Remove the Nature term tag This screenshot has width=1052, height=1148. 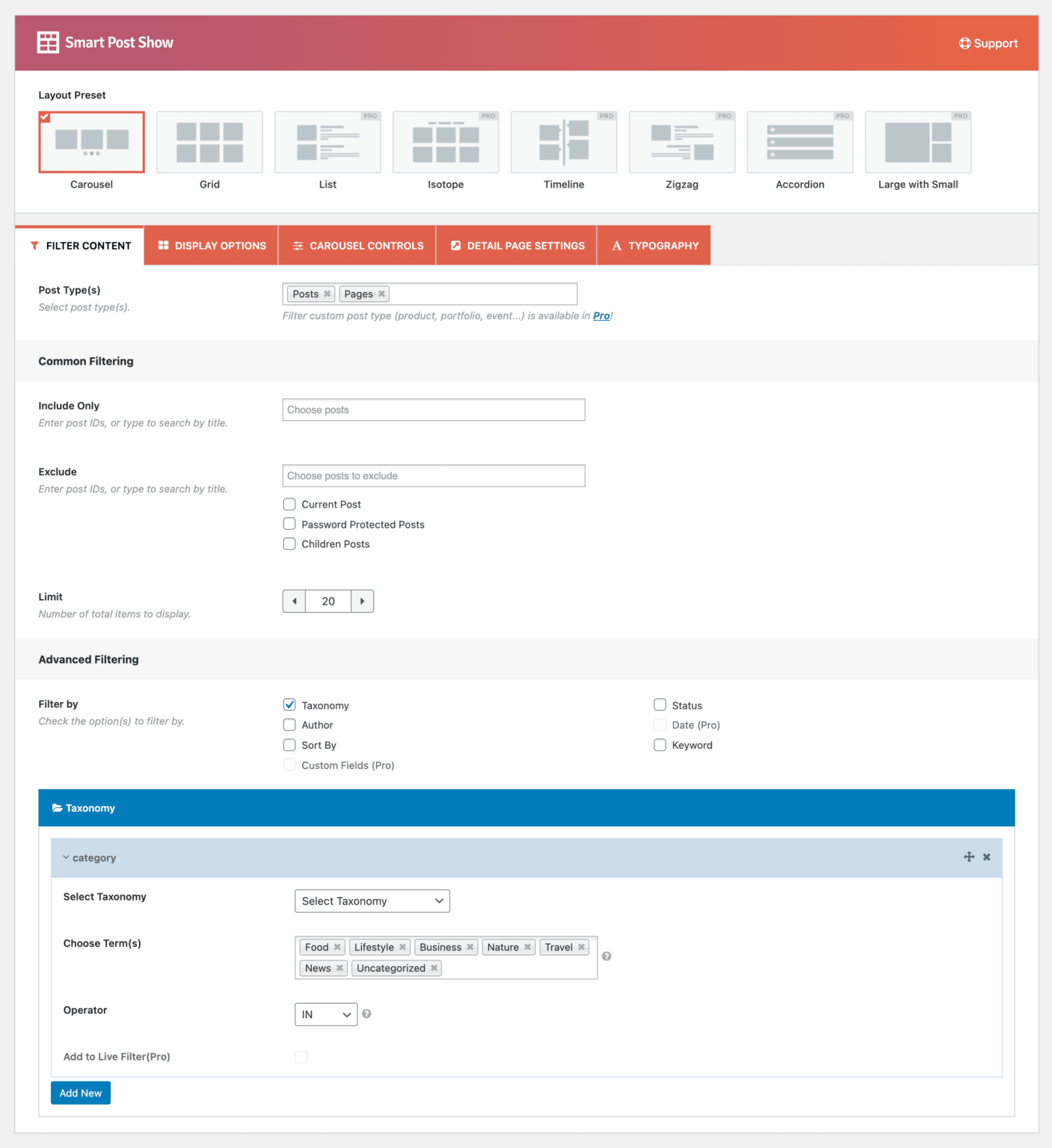[529, 947]
